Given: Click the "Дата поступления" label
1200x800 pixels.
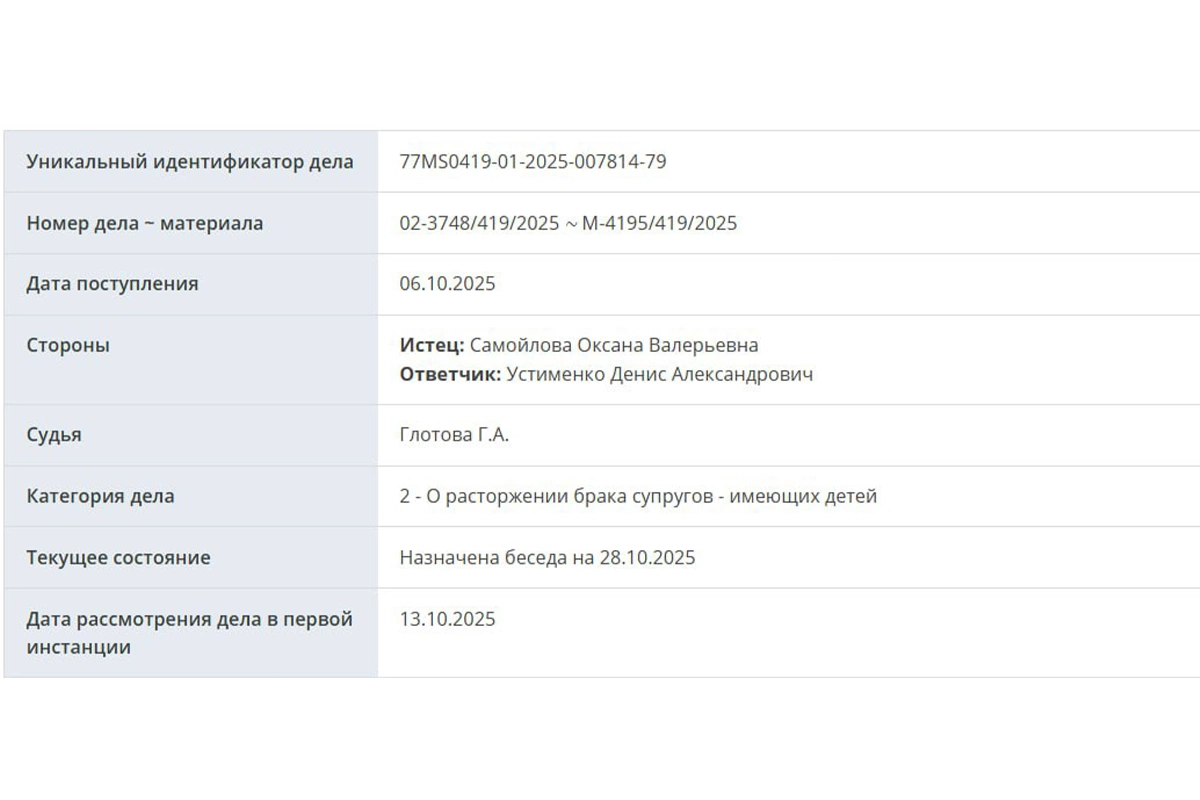Looking at the screenshot, I should click(x=112, y=284).
